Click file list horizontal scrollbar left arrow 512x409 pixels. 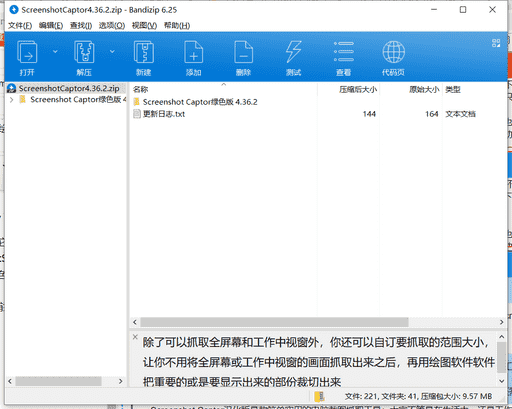point(135,322)
